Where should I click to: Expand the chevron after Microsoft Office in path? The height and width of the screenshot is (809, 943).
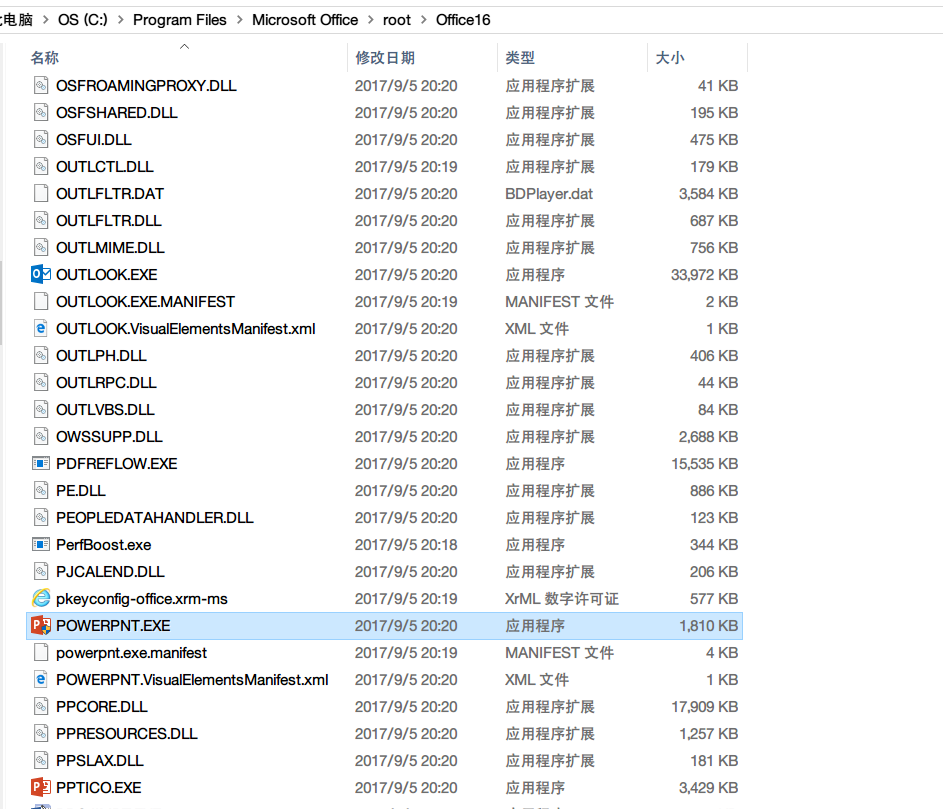tap(370, 20)
